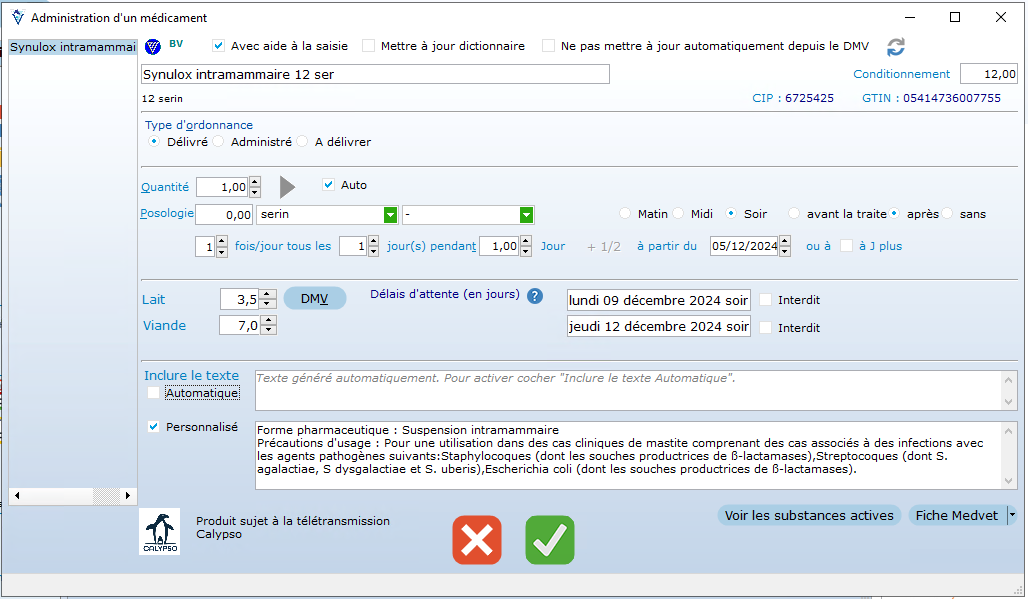Screen dimensions: 1028x599
Task: Click the Lait date field lundi 09 décembre
Action: (x=658, y=300)
